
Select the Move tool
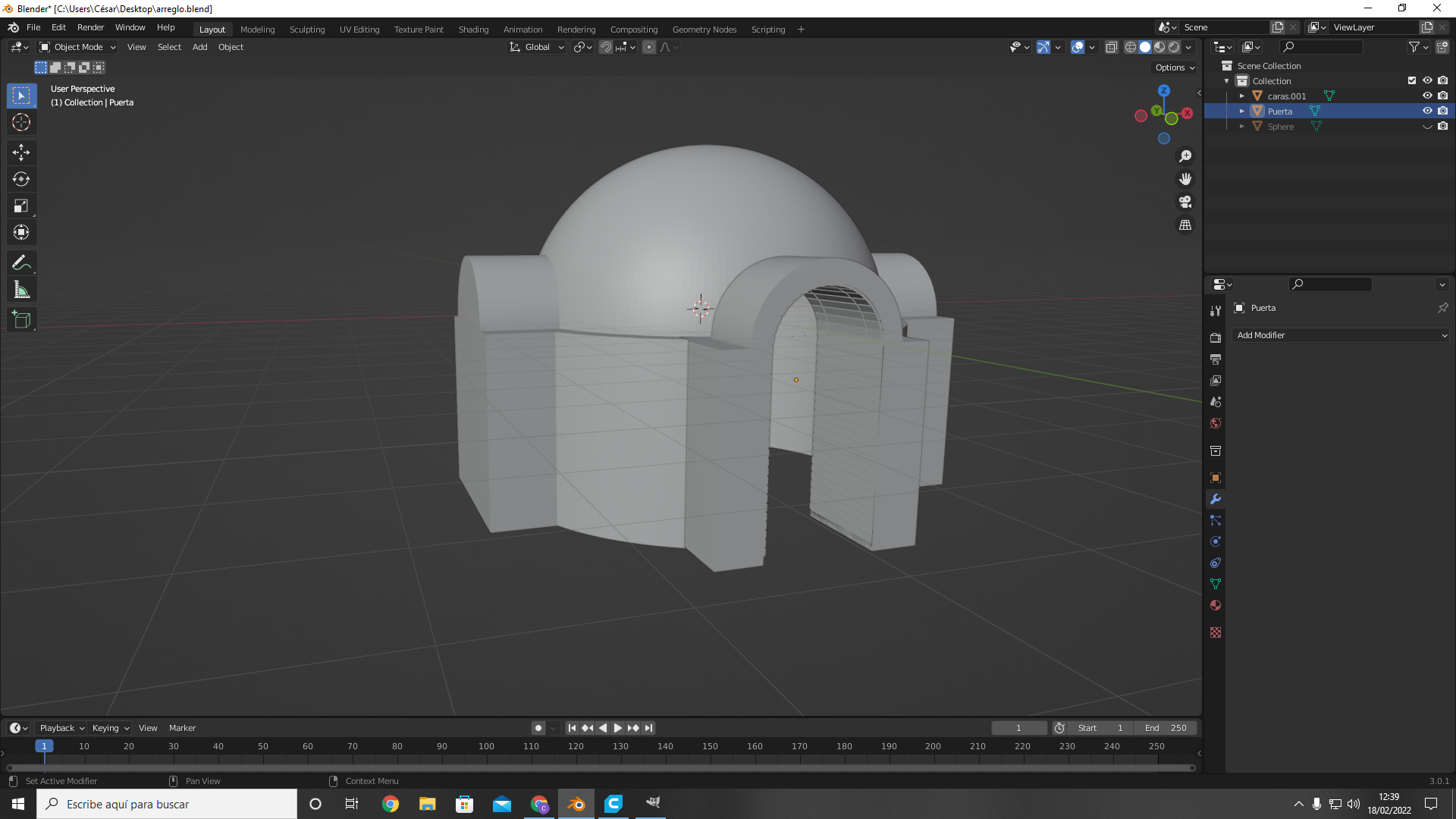[x=21, y=152]
